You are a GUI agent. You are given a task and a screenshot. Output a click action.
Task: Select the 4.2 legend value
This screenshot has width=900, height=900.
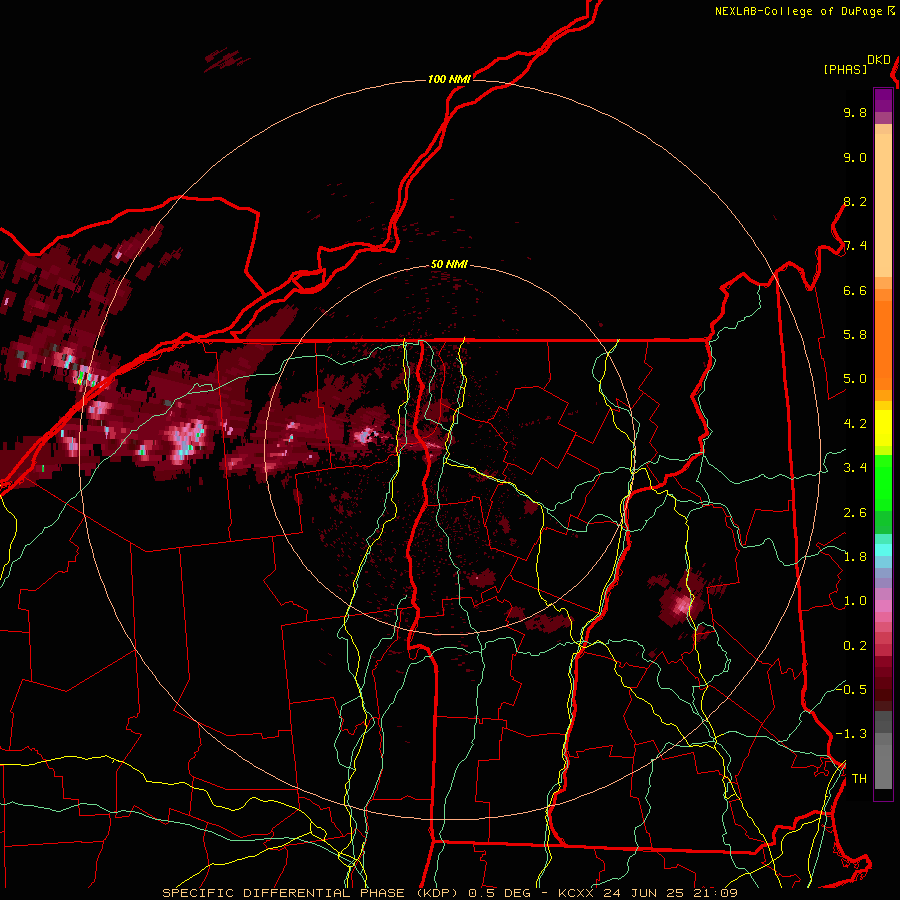click(x=855, y=424)
